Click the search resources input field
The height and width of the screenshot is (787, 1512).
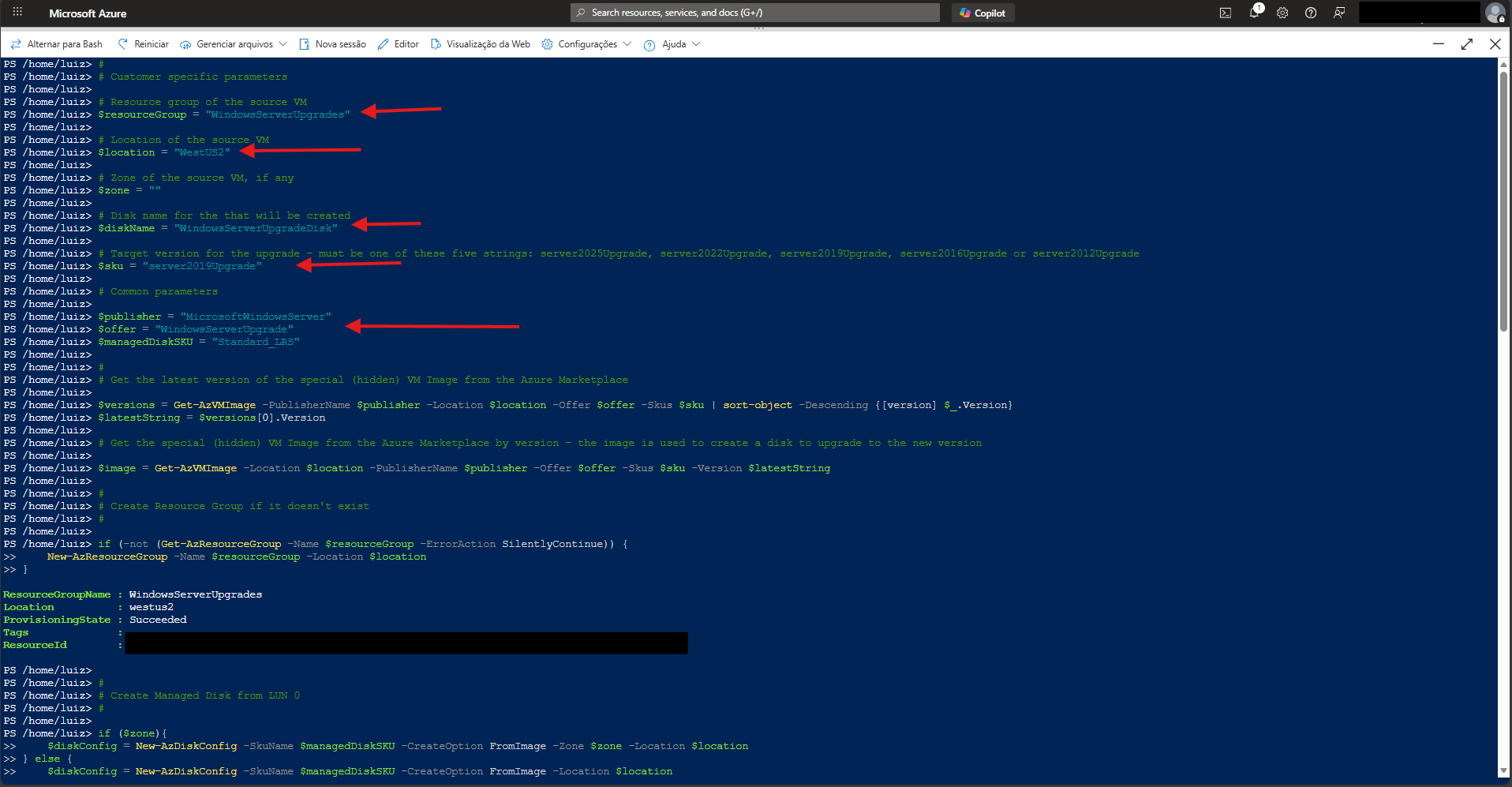coord(754,13)
